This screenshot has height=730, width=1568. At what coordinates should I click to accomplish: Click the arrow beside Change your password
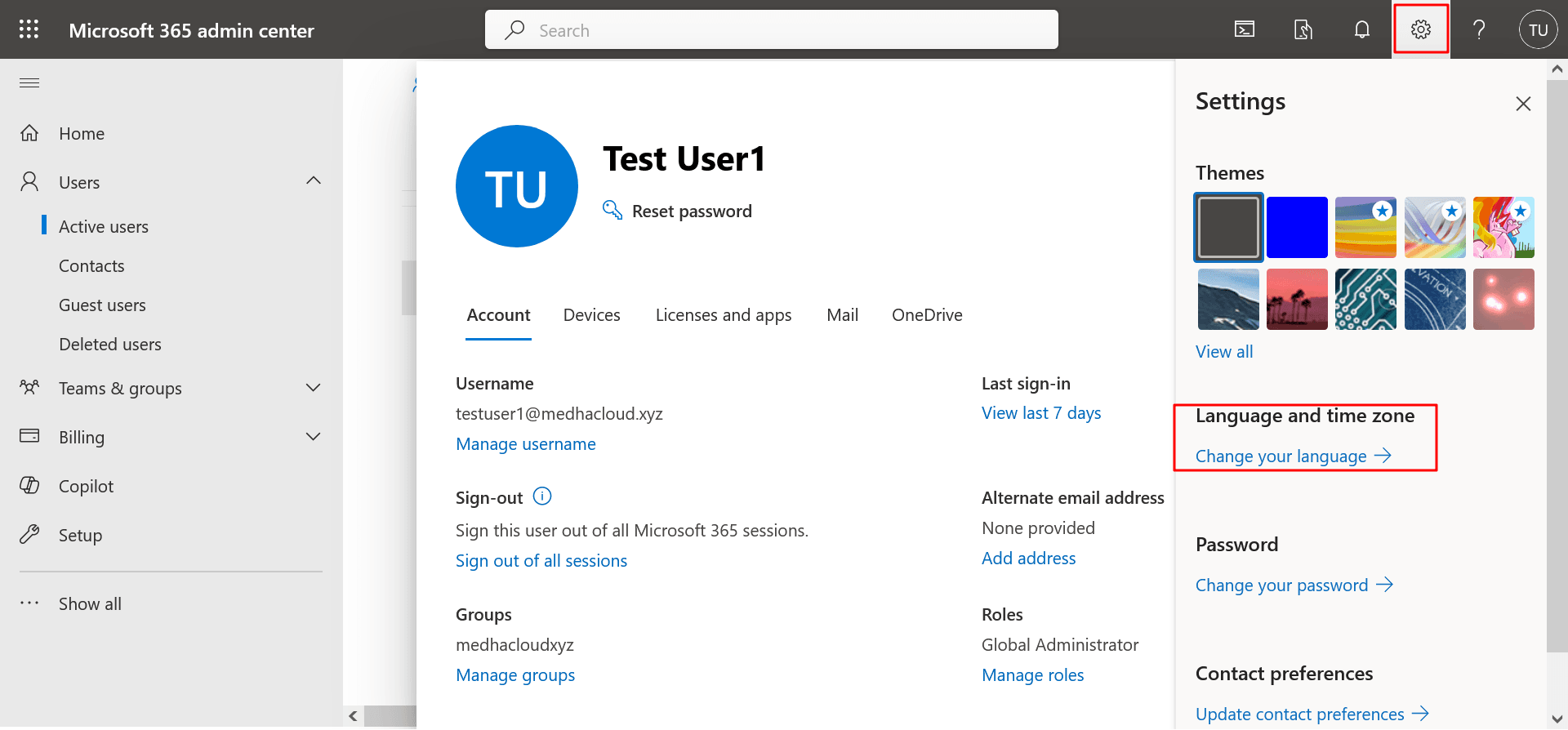(1384, 585)
